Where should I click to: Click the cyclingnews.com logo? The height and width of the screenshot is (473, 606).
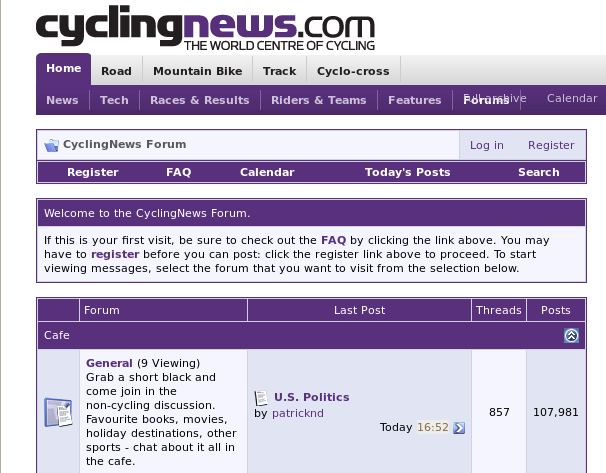point(205,28)
